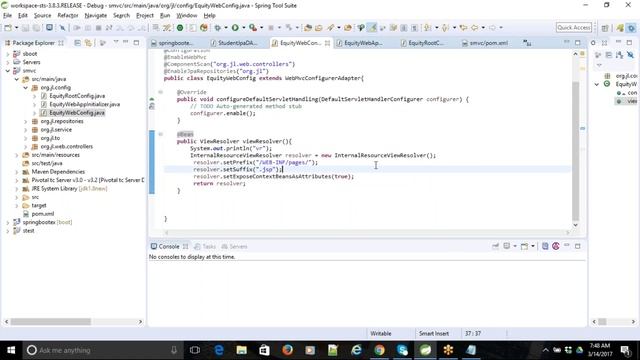Switch to the EquityRootC editor tab

tap(425, 43)
